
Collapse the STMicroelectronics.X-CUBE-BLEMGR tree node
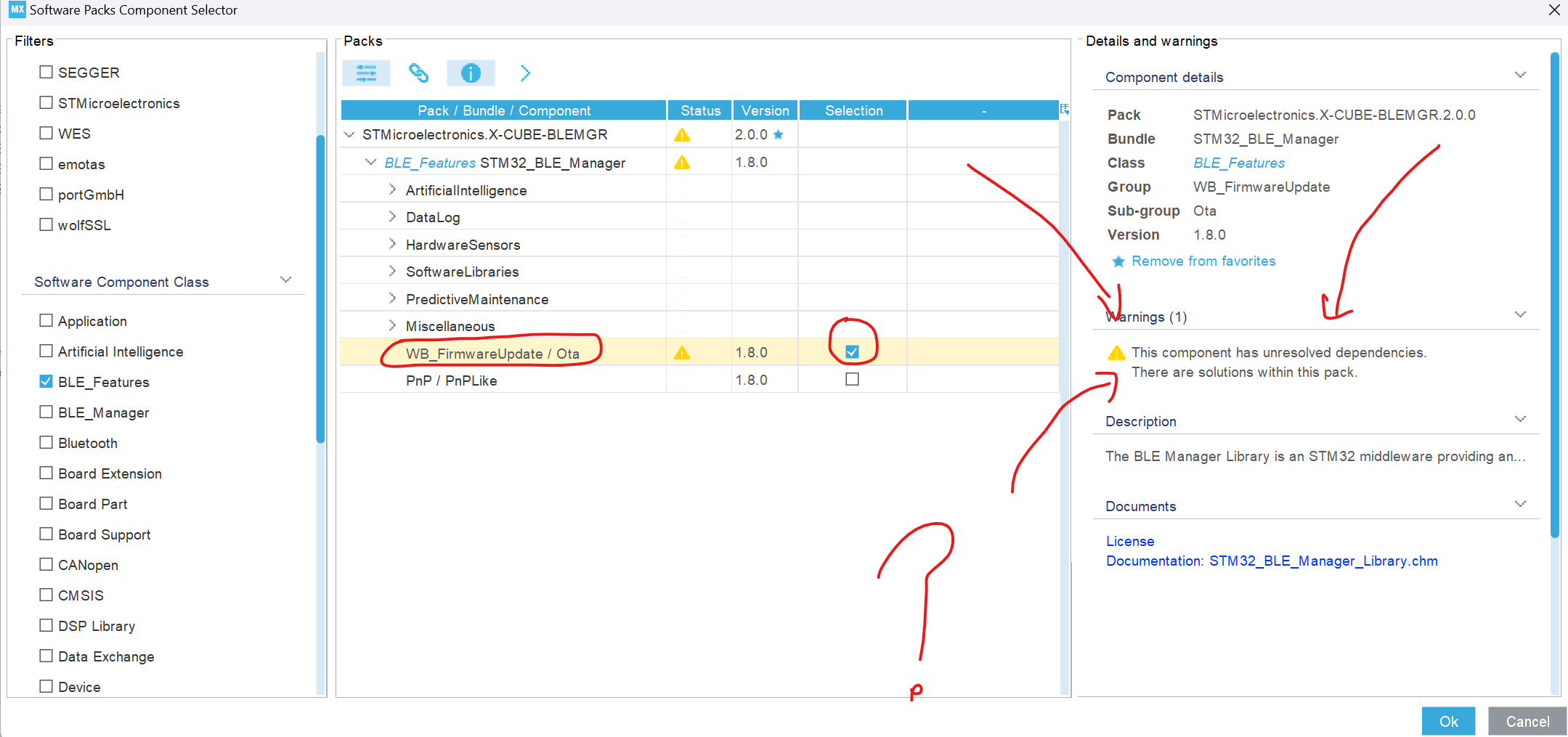click(x=349, y=134)
